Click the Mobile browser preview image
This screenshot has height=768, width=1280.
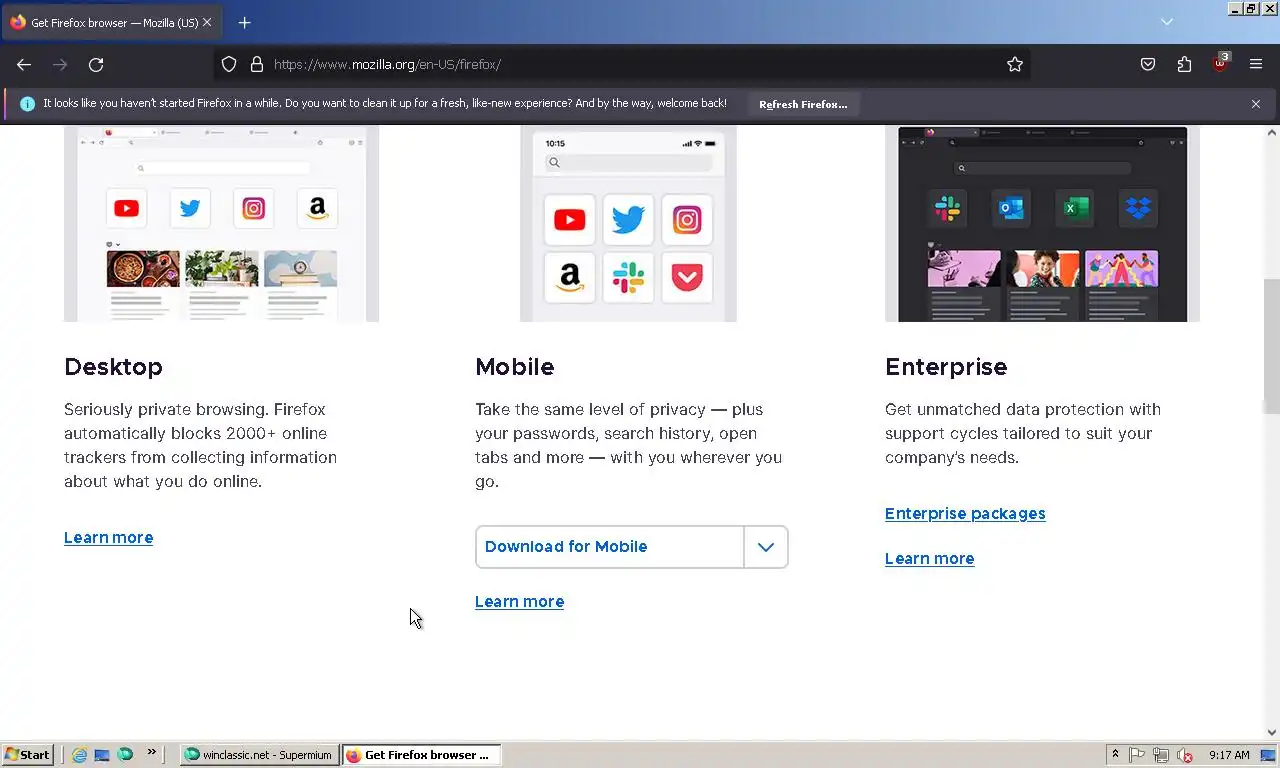[x=628, y=224]
